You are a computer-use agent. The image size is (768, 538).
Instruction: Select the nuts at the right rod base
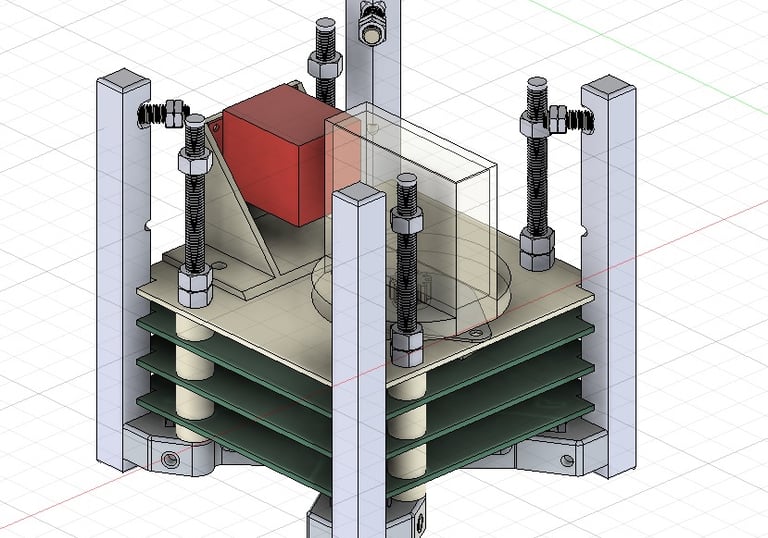(x=537, y=249)
